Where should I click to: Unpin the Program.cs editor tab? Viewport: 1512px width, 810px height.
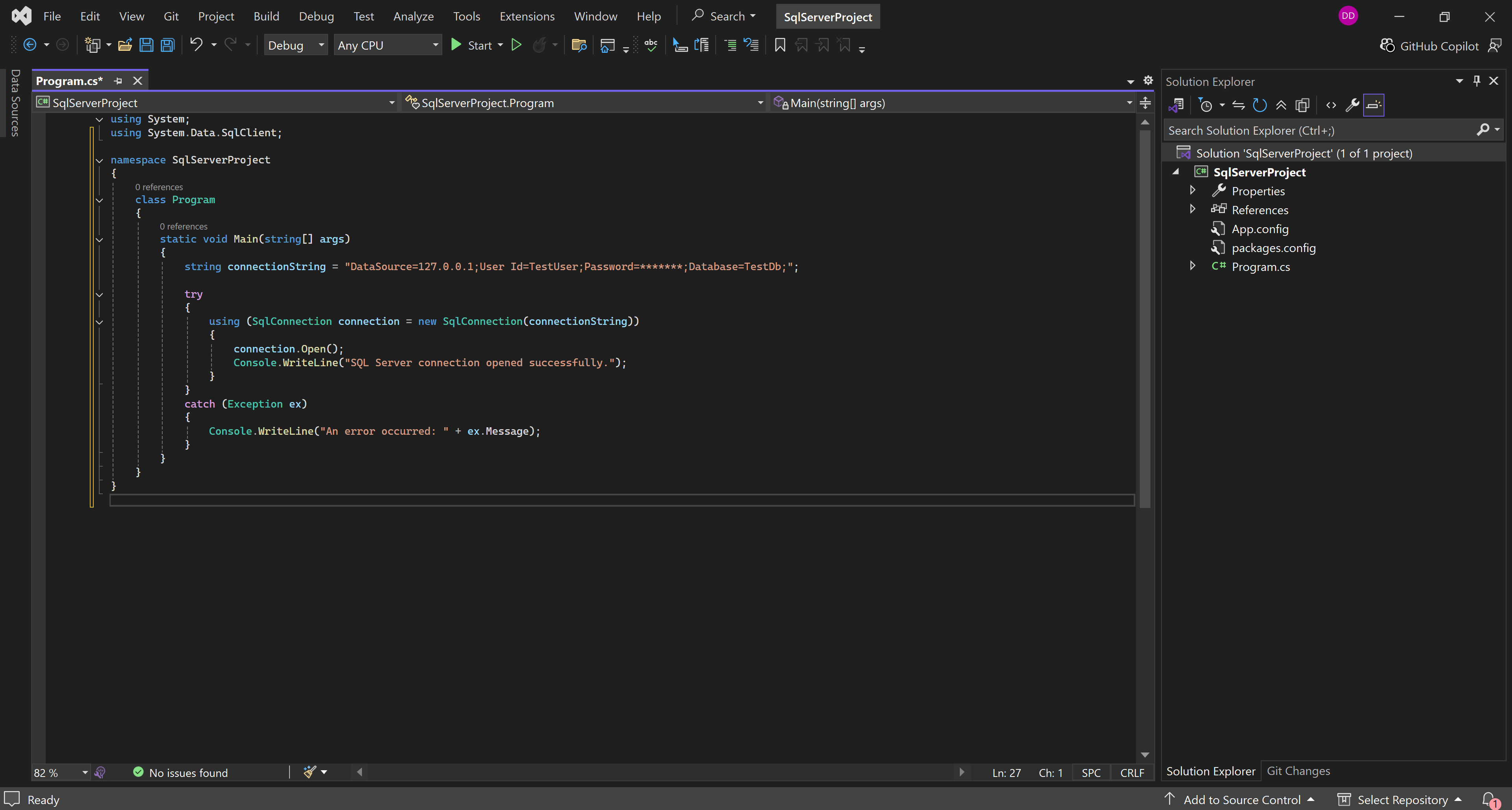pyautogui.click(x=117, y=81)
